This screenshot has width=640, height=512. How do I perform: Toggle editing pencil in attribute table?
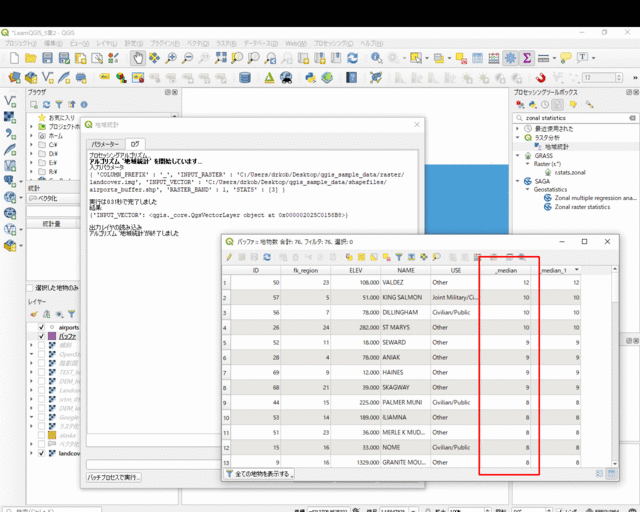tap(229, 257)
